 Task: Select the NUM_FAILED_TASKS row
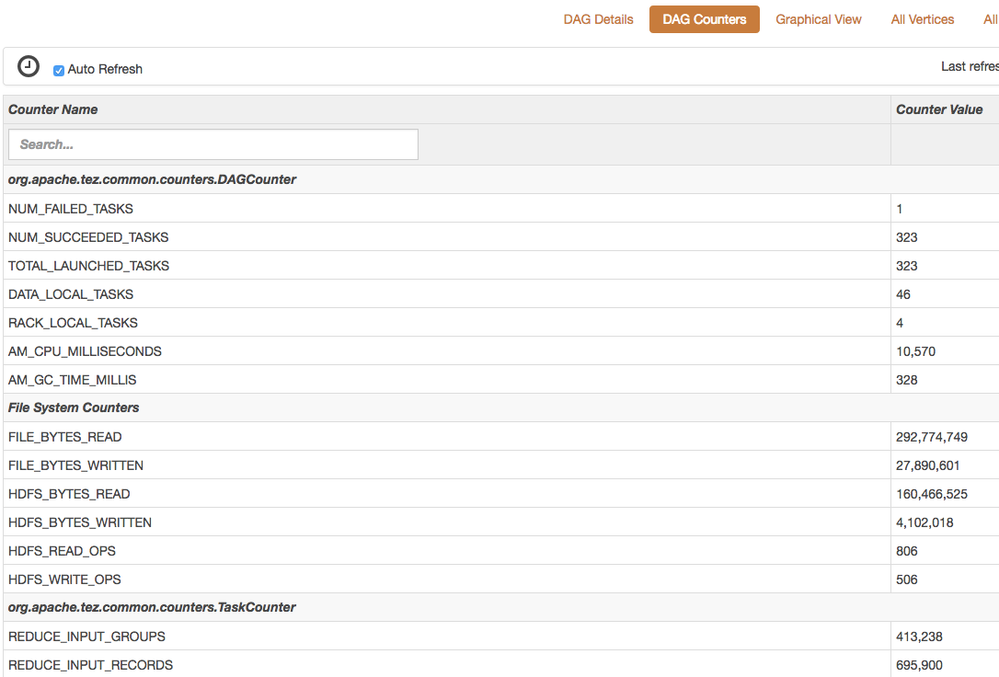click(x=70, y=209)
